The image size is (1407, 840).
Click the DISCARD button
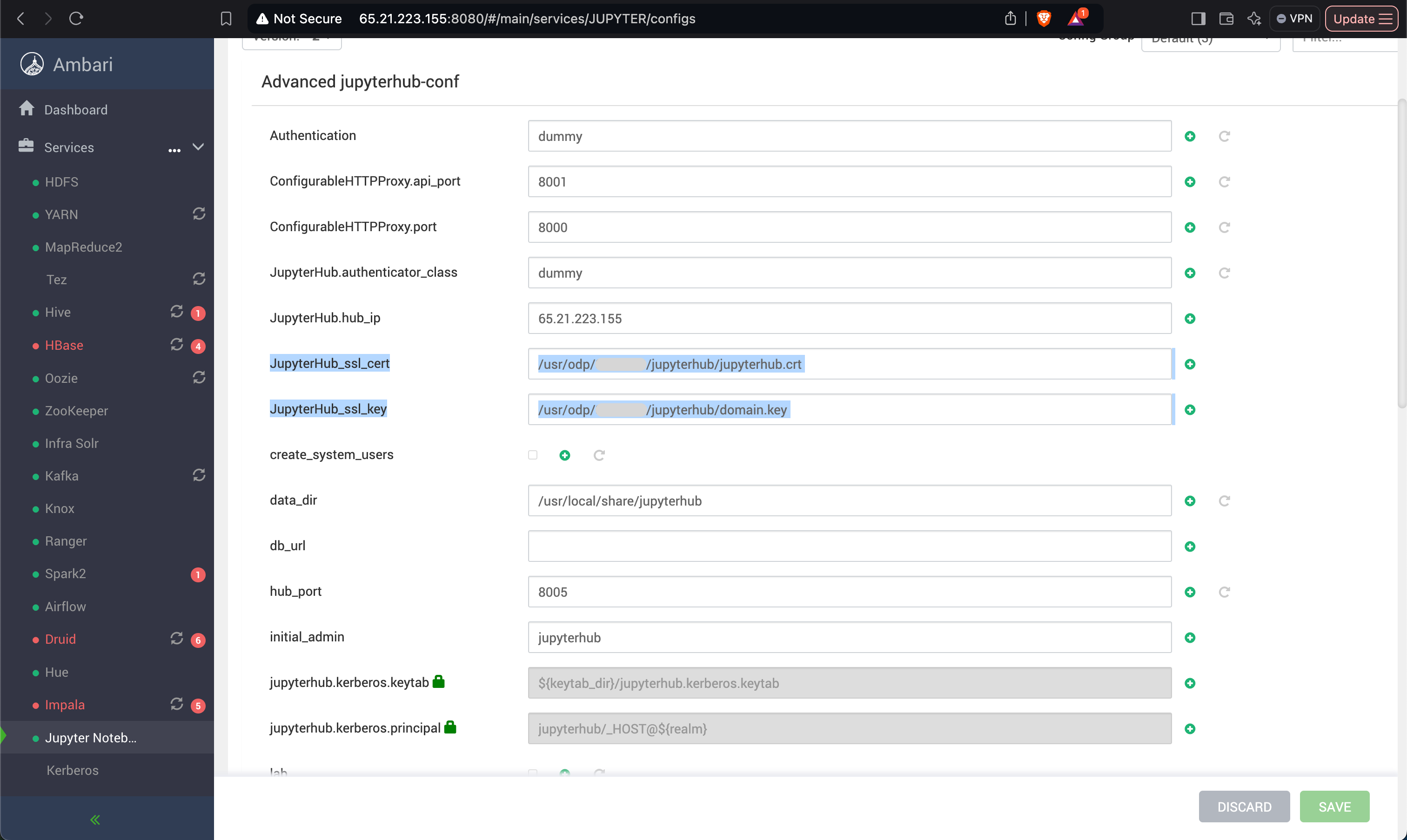click(1244, 807)
